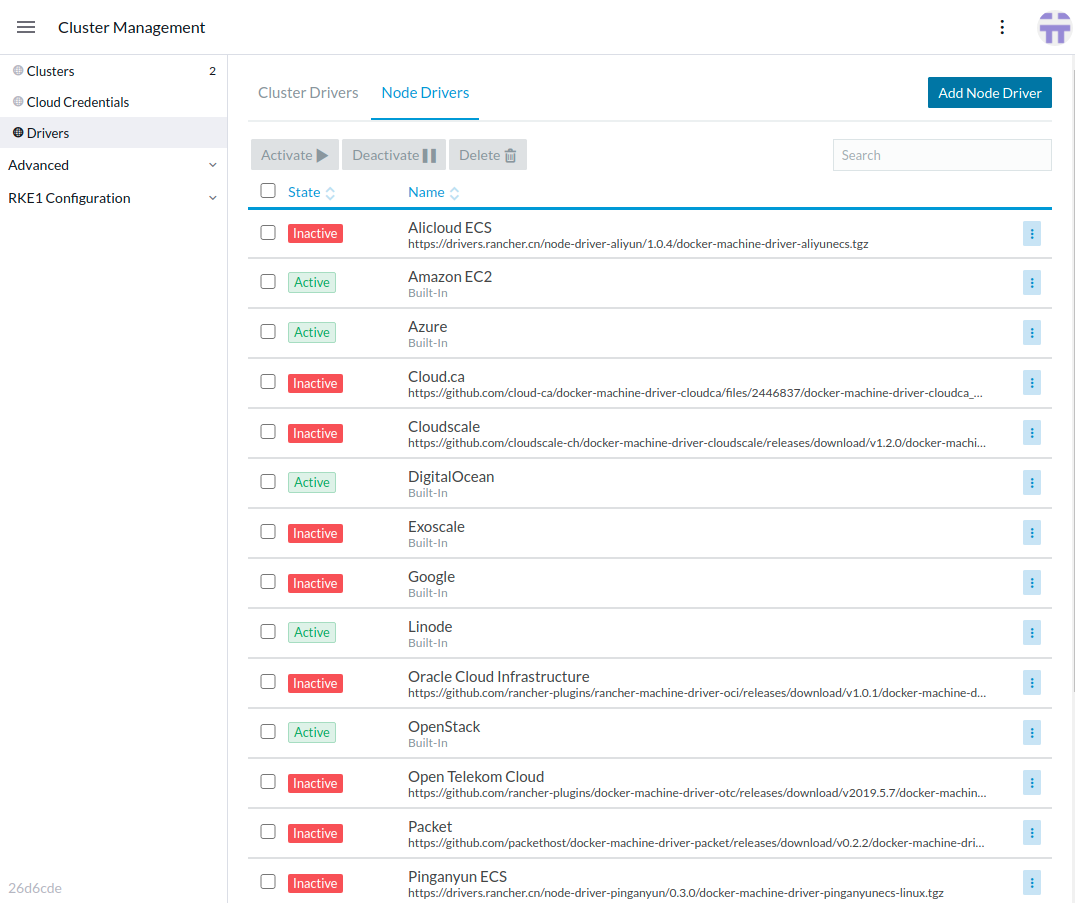Open the vertical dots menu in the header
This screenshot has height=903, width=1075.
[1002, 27]
